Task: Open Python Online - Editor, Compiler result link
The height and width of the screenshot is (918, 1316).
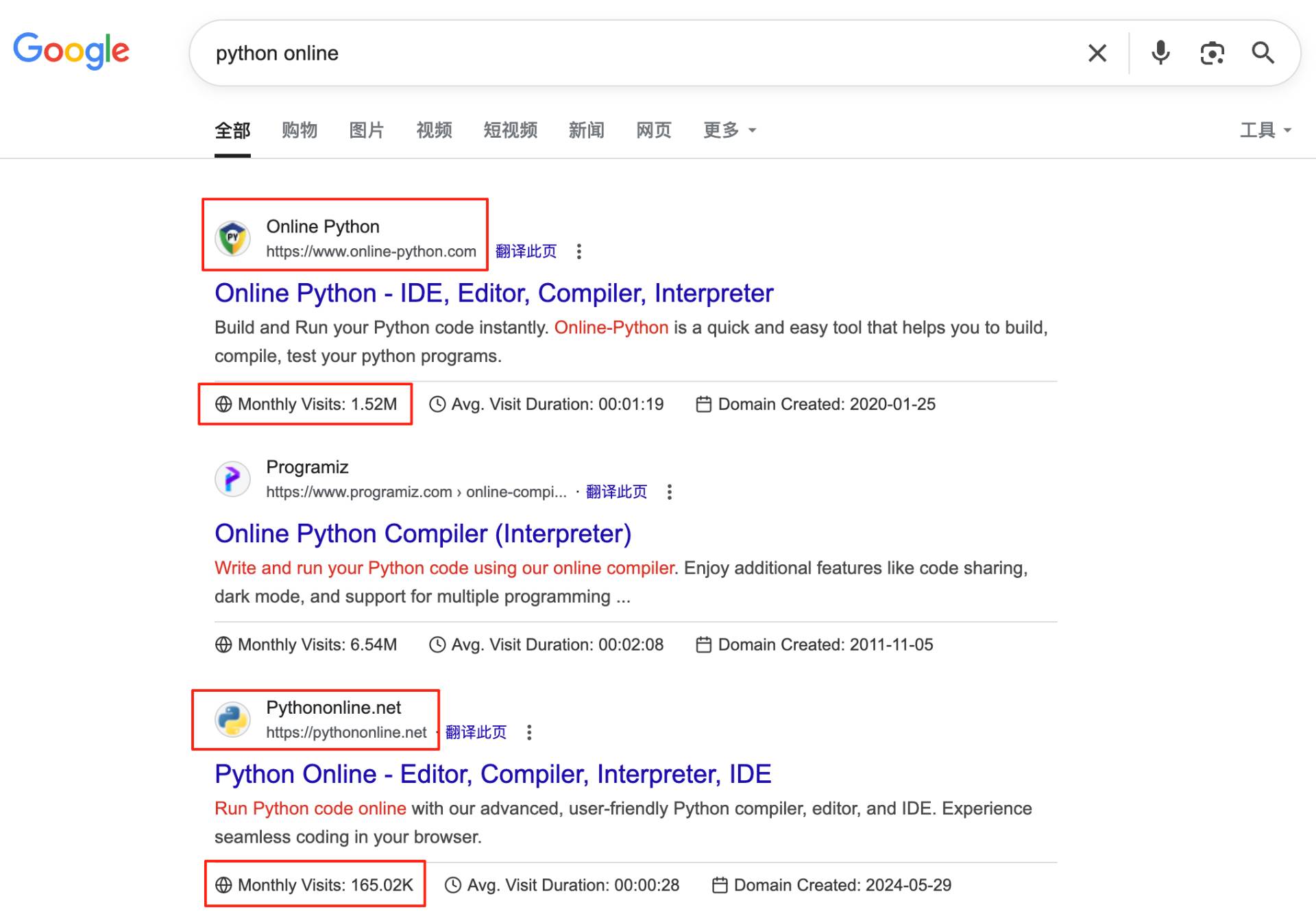Action: [x=493, y=774]
